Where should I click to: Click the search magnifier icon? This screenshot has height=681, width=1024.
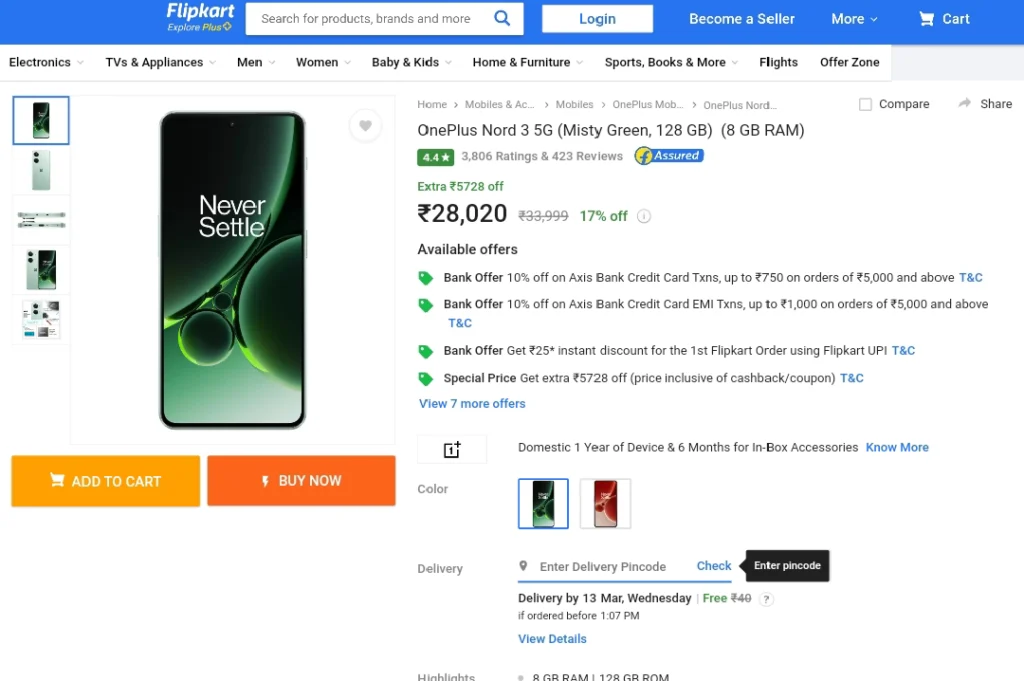(502, 18)
